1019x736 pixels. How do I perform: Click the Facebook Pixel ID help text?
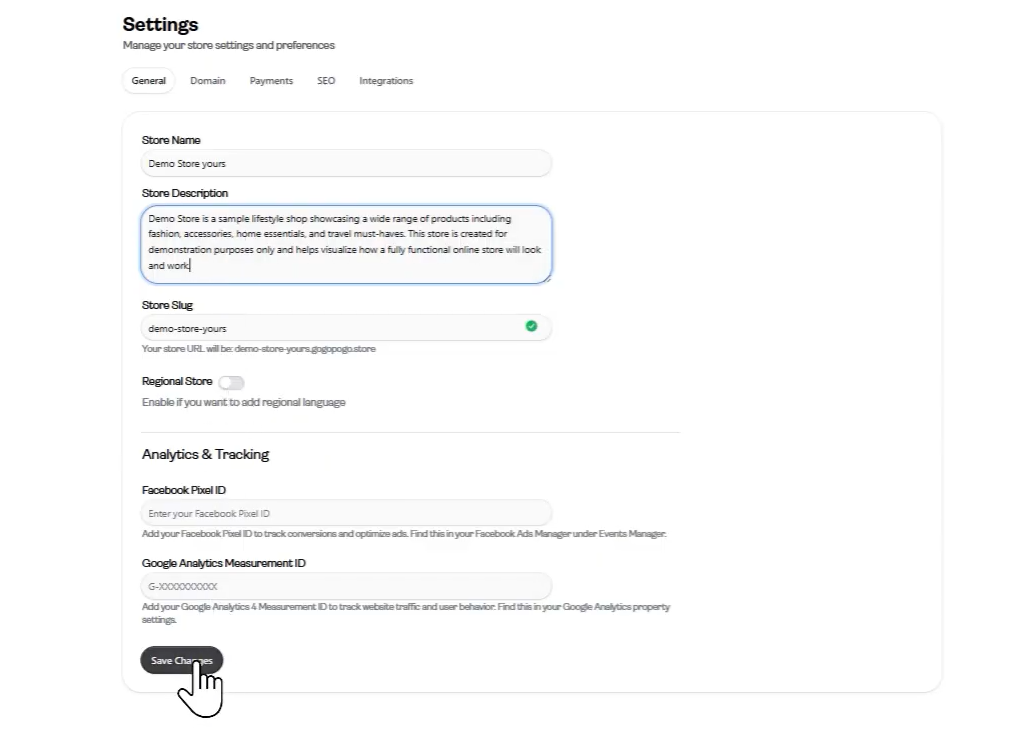(404, 534)
